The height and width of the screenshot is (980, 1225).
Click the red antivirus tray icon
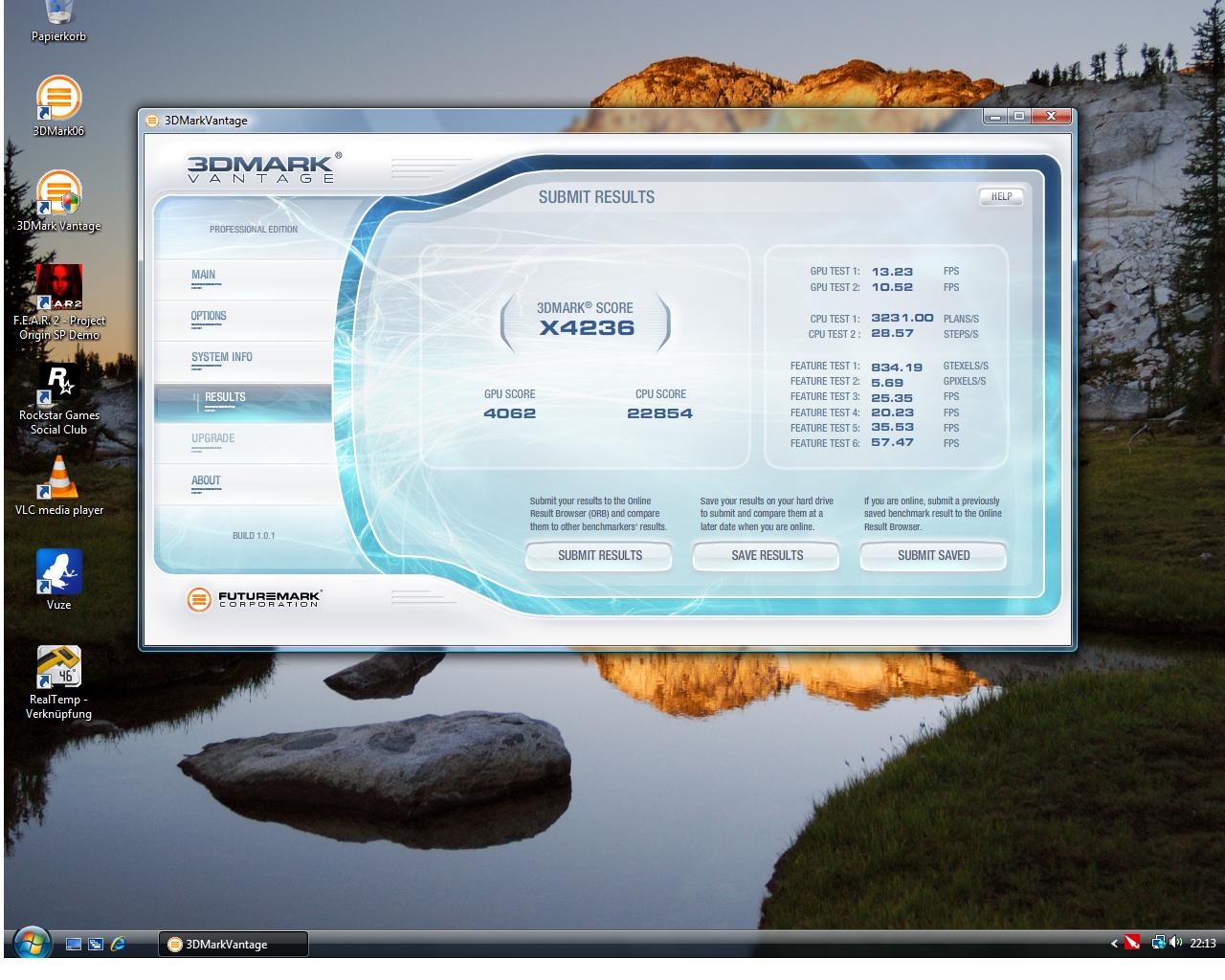click(x=1133, y=943)
